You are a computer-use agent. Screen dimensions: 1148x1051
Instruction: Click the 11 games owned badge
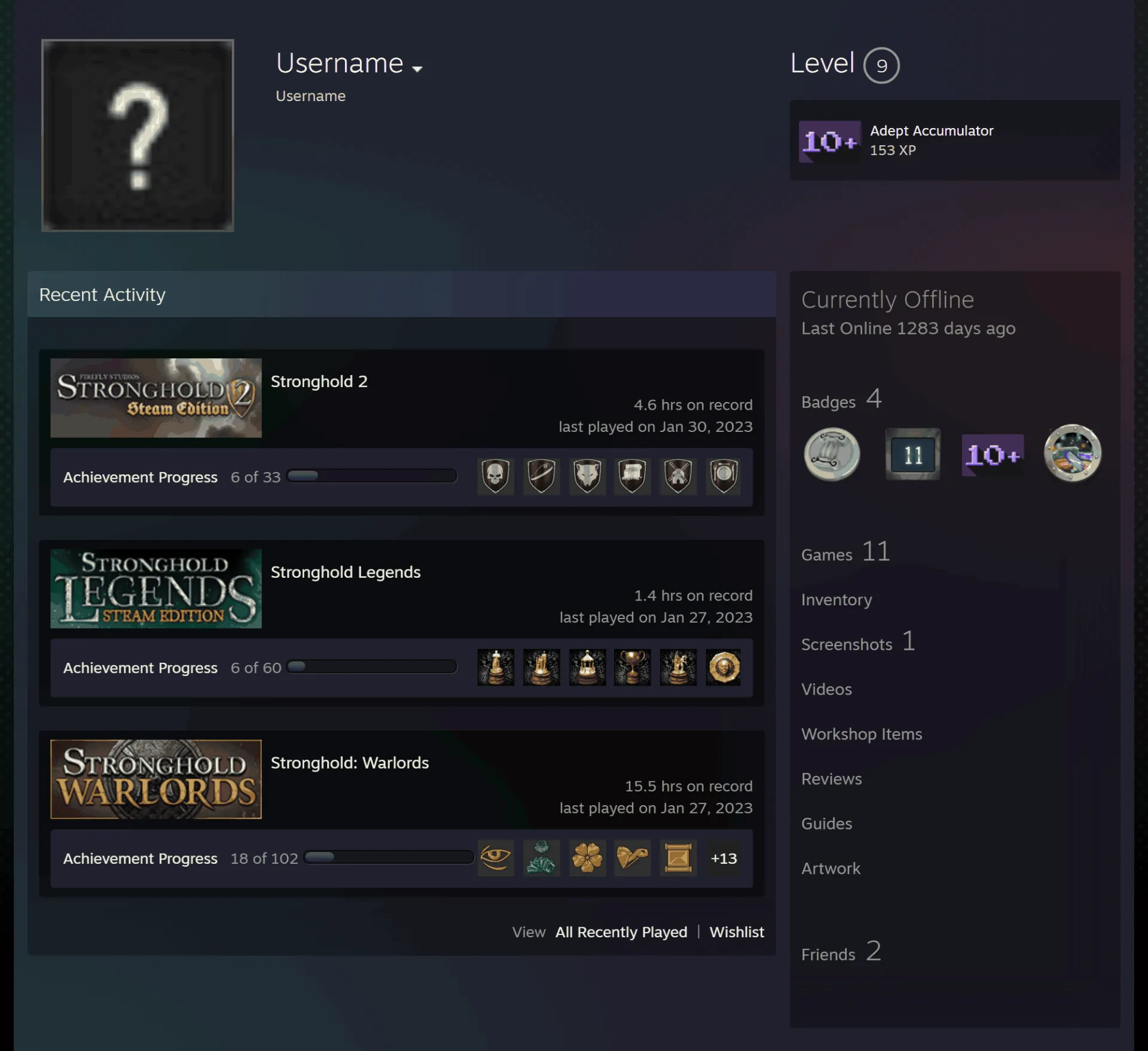913,455
